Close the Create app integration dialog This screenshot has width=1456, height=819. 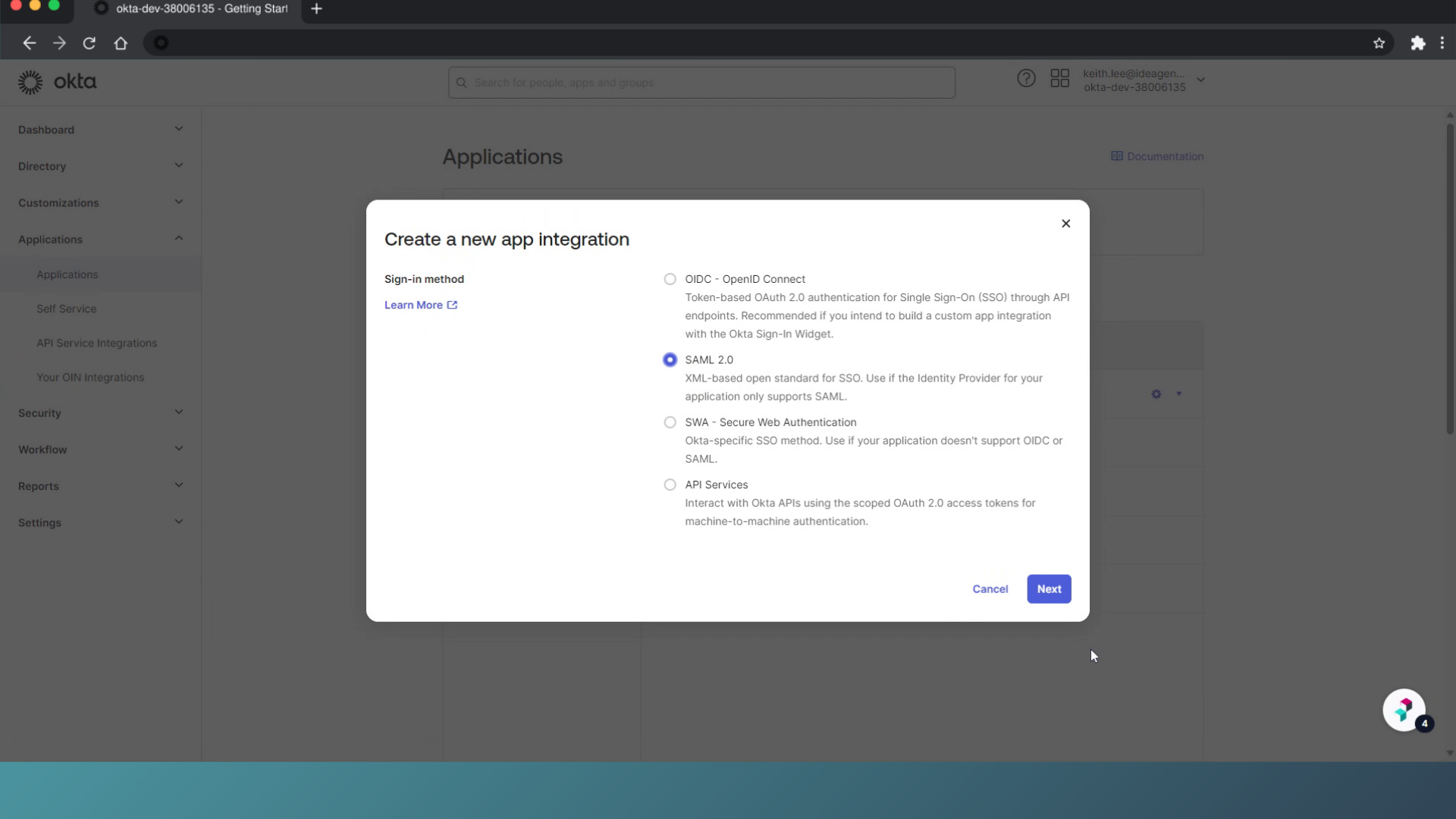coord(1065,224)
